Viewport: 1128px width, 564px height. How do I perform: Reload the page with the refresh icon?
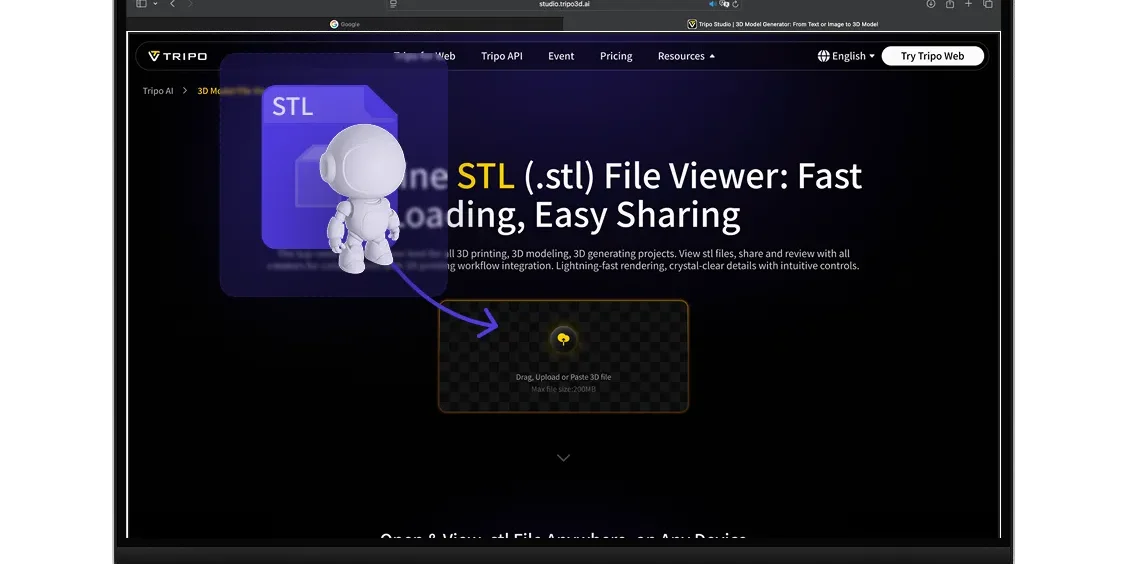click(x=735, y=4)
